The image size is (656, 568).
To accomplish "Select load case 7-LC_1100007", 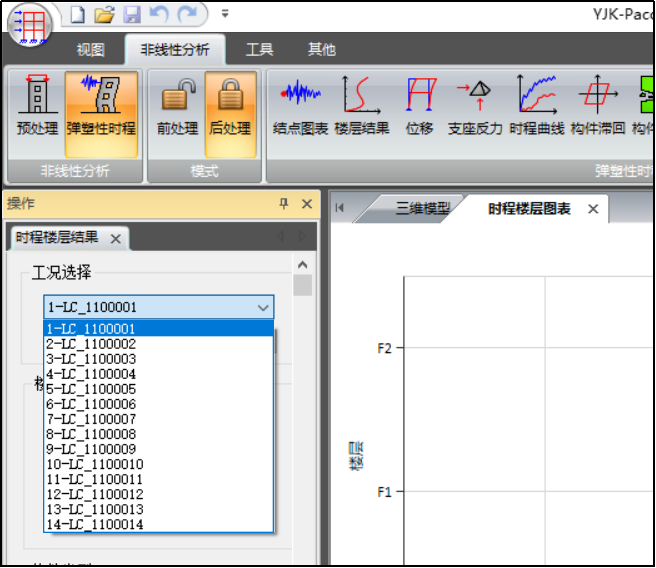I will [159, 419].
